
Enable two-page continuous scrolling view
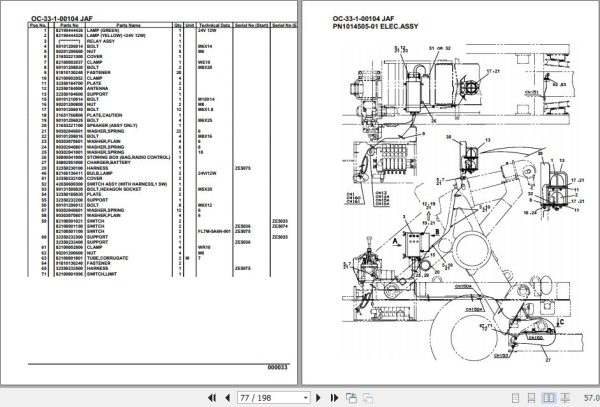click(565, 398)
